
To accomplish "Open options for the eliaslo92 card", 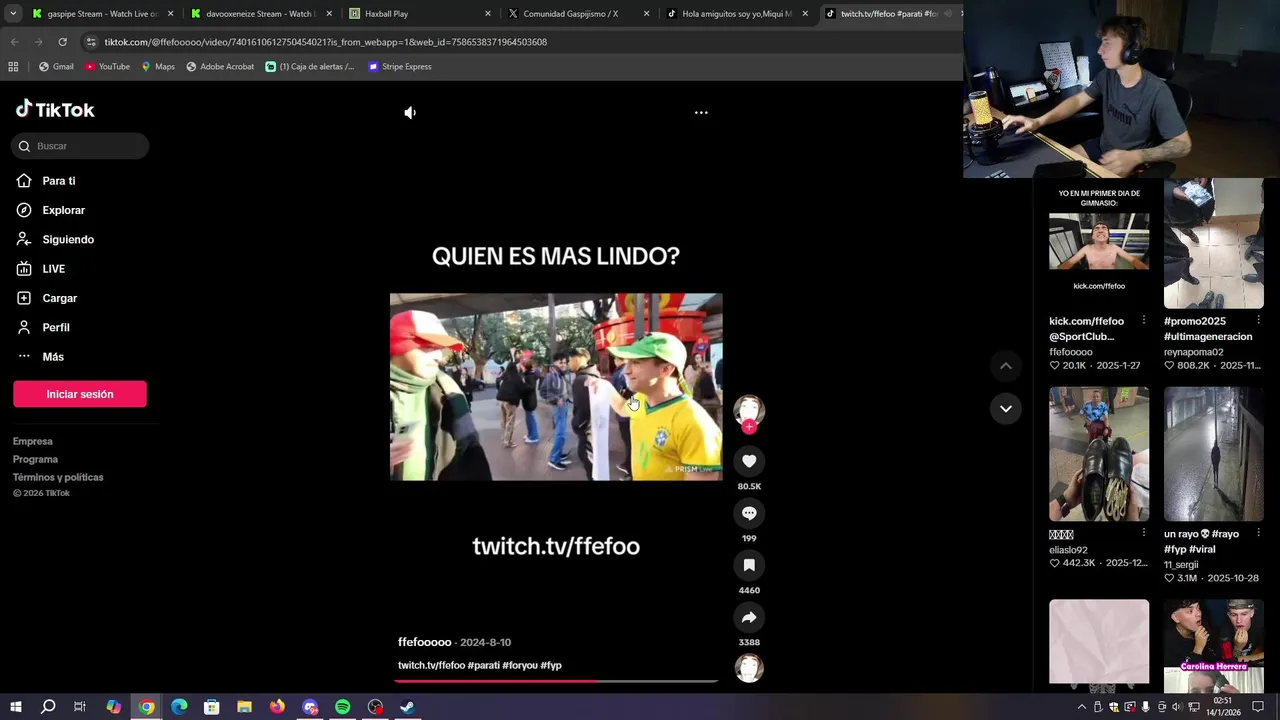I will click(x=1144, y=533).
